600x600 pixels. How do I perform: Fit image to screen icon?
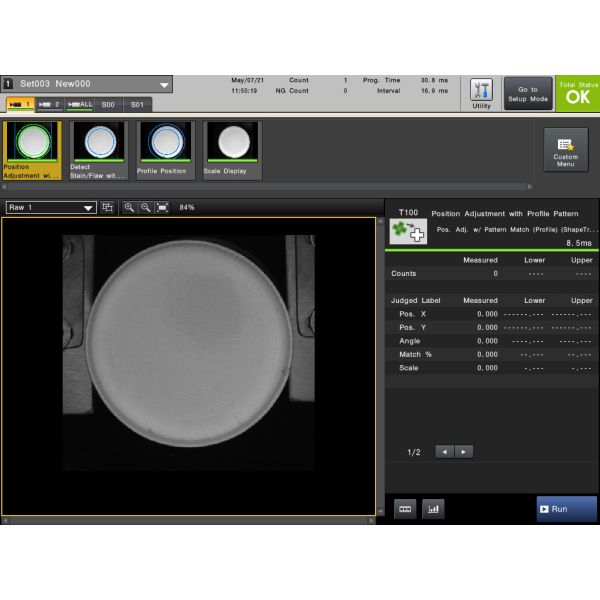click(x=162, y=207)
